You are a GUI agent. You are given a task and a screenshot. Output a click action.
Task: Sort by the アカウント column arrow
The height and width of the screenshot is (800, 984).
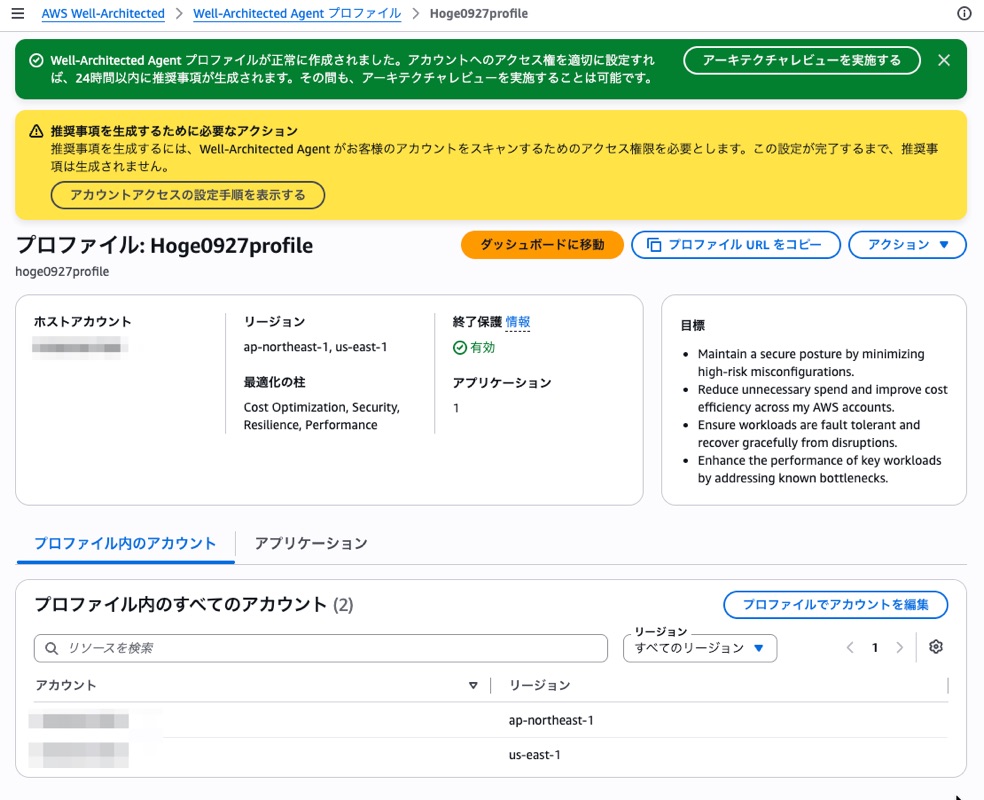(x=473, y=685)
